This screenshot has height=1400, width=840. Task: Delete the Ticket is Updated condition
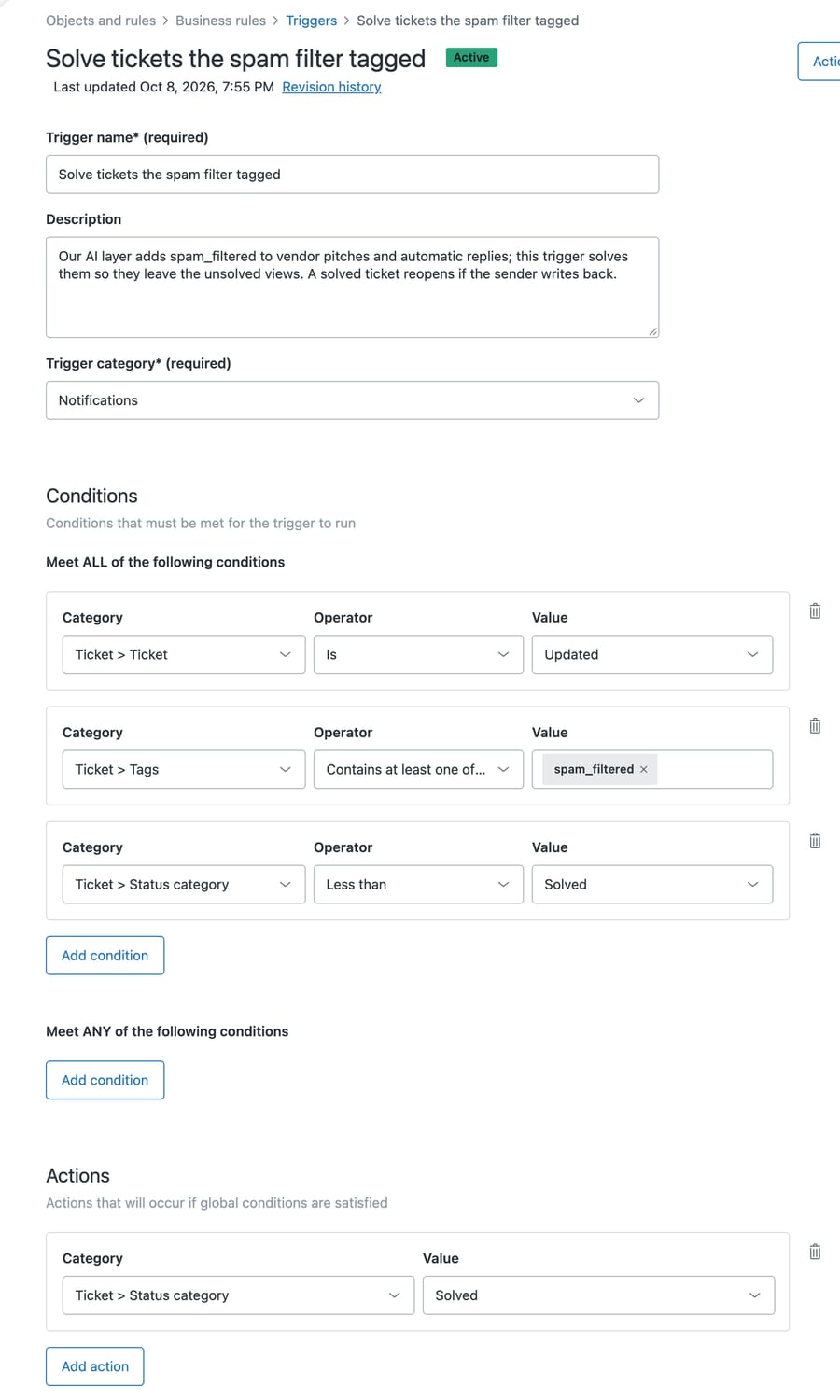[815, 611]
